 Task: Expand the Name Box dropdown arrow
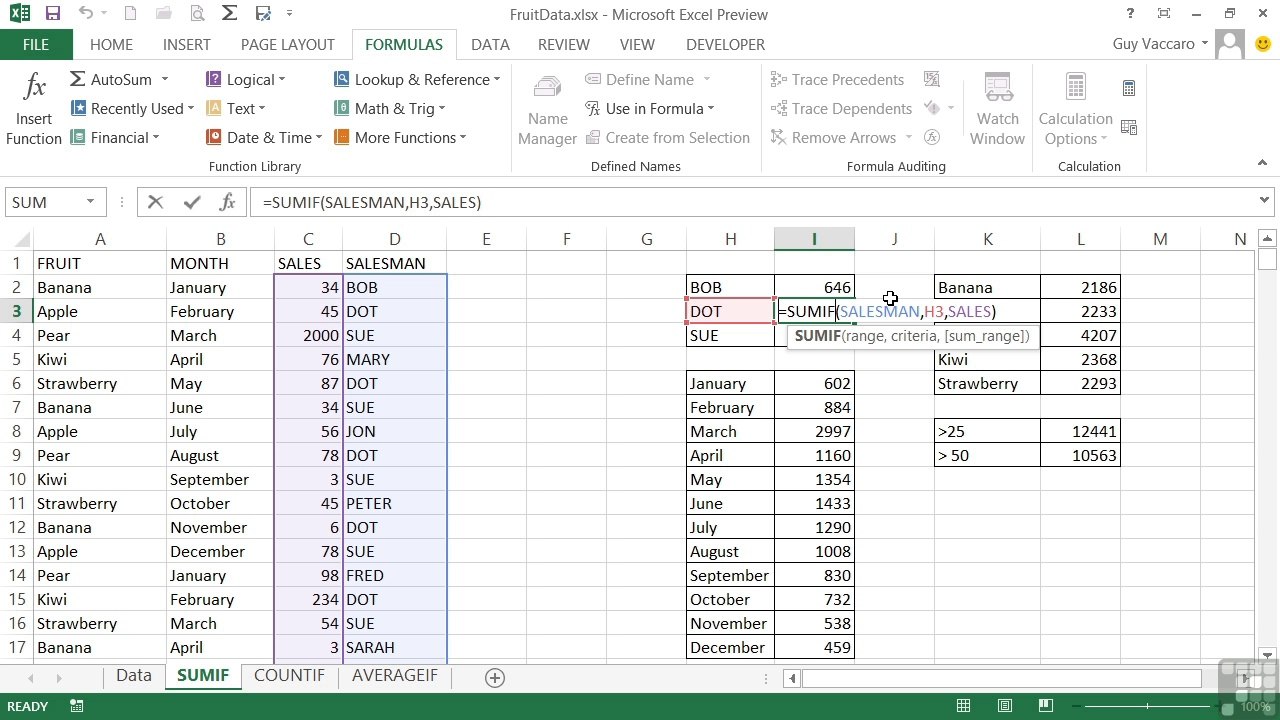click(90, 202)
